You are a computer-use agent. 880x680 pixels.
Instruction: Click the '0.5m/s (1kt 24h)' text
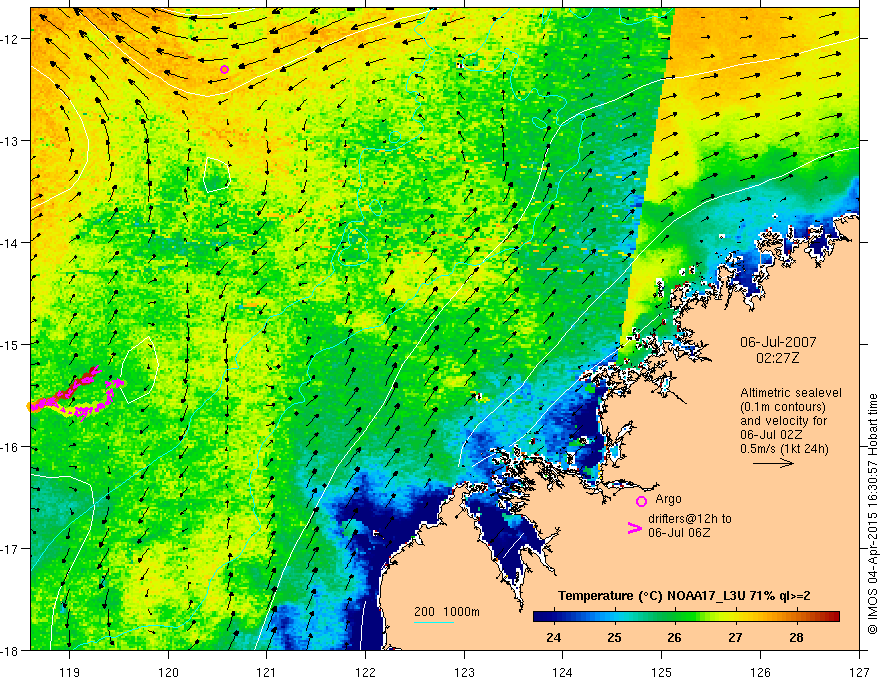point(784,449)
